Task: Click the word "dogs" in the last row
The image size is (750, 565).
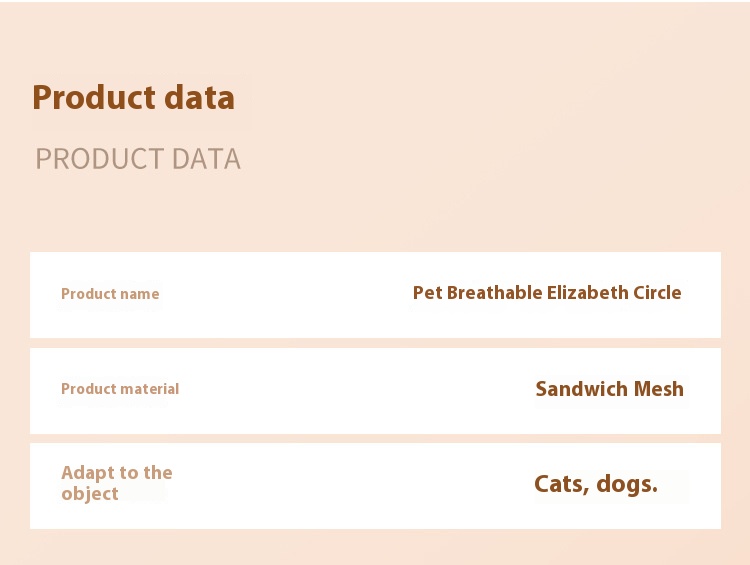Action: pyautogui.click(x=626, y=485)
